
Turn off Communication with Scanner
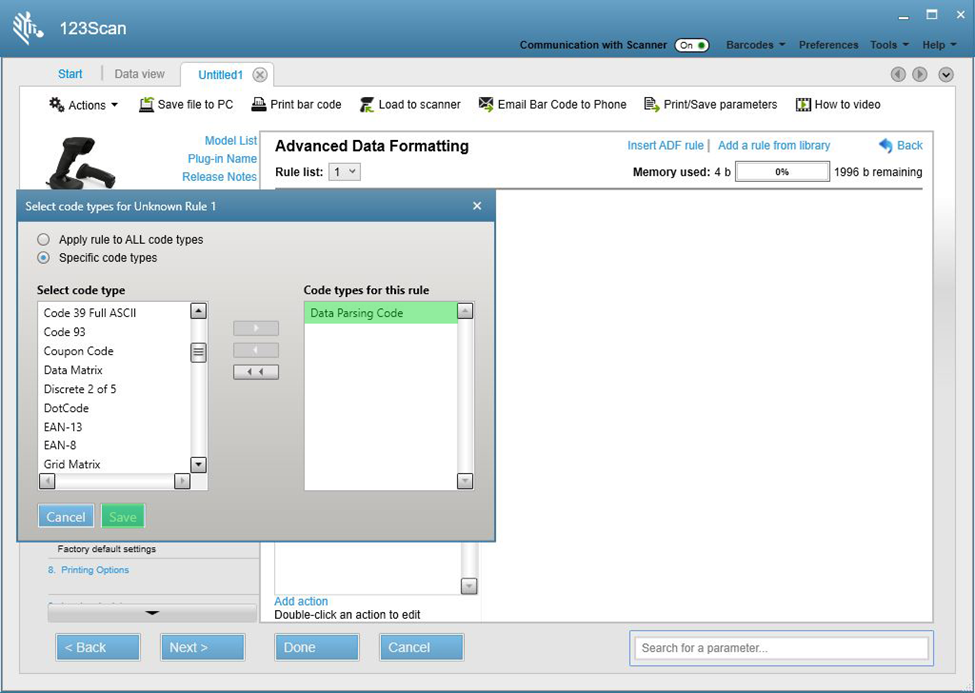click(x=691, y=45)
